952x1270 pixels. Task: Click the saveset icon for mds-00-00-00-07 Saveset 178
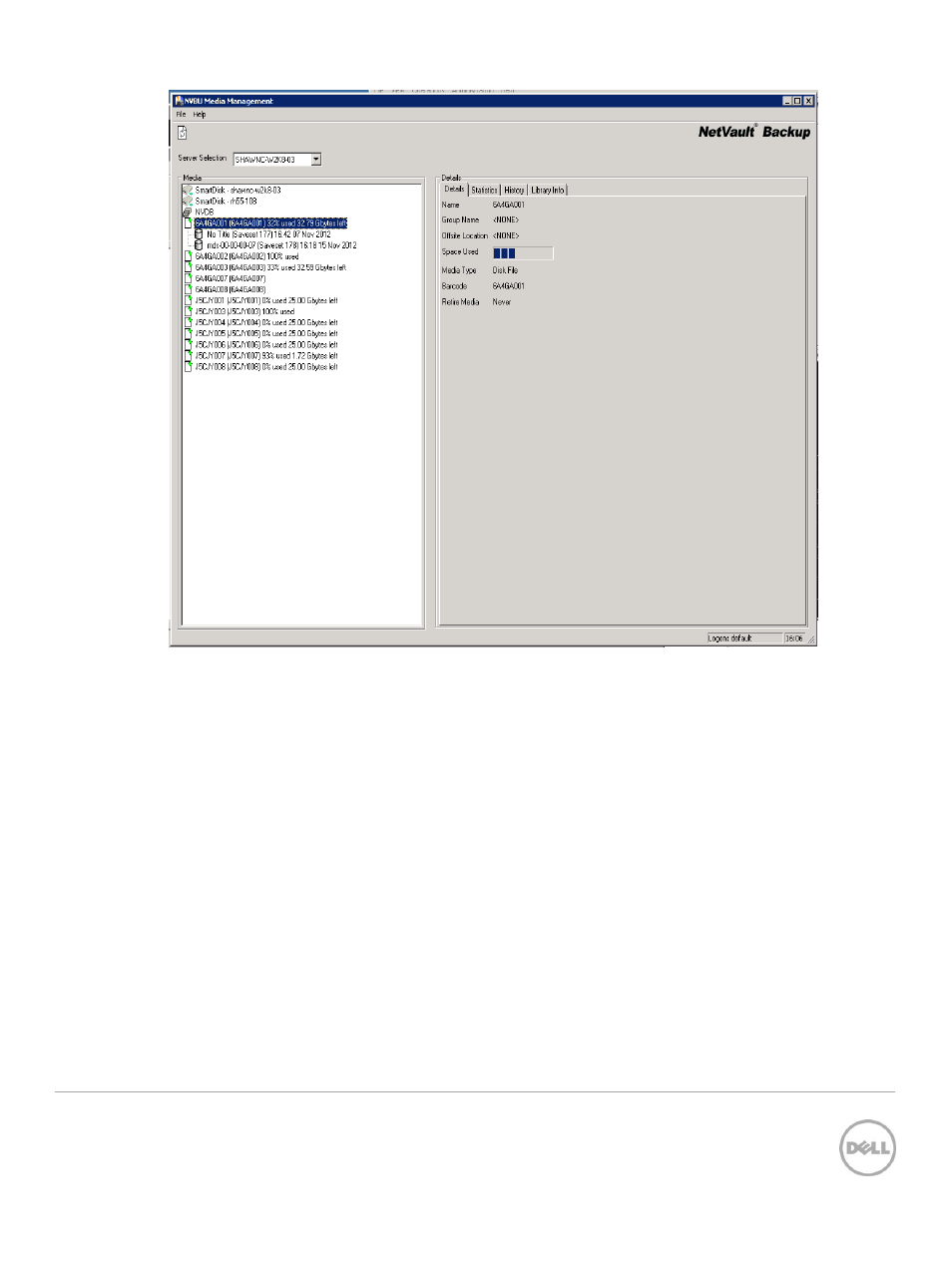point(199,245)
